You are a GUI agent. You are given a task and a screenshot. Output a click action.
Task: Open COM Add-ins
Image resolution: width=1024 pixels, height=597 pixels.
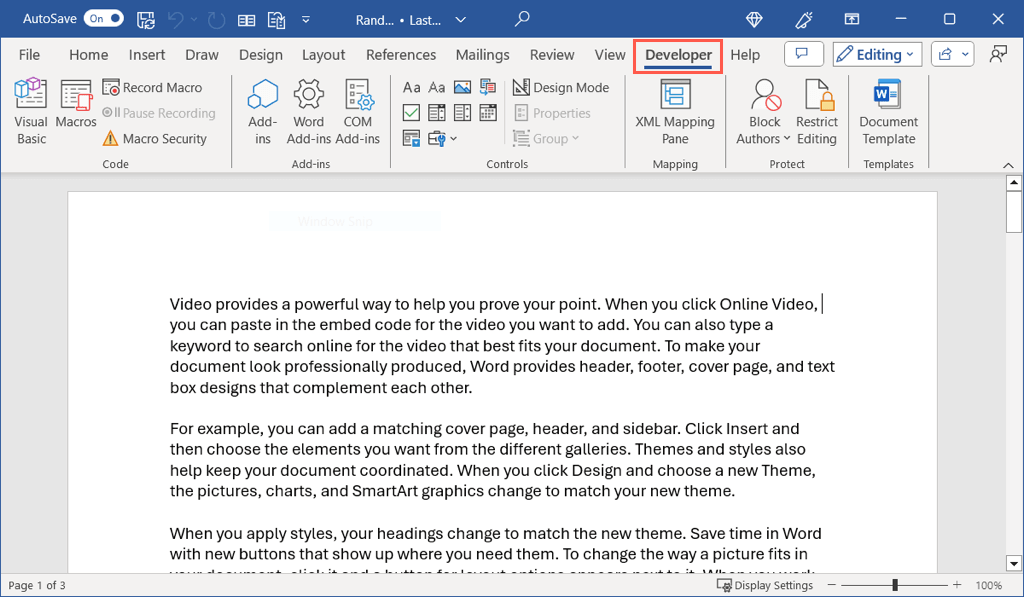[x=357, y=112]
